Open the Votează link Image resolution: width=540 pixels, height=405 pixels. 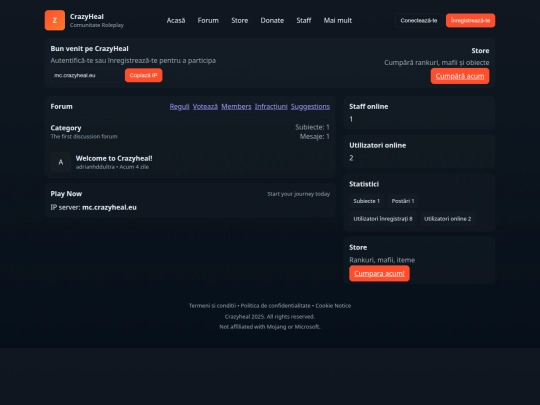point(205,106)
